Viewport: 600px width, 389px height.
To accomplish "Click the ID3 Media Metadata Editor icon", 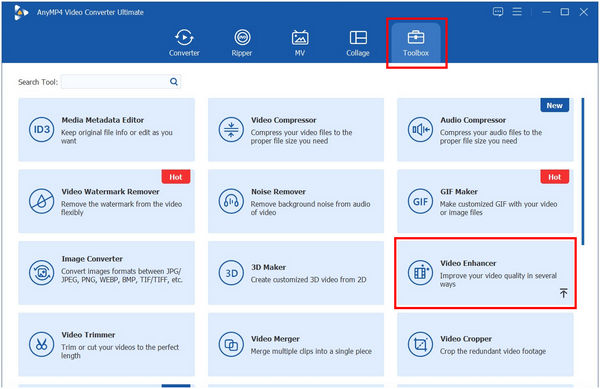I will (x=41, y=129).
